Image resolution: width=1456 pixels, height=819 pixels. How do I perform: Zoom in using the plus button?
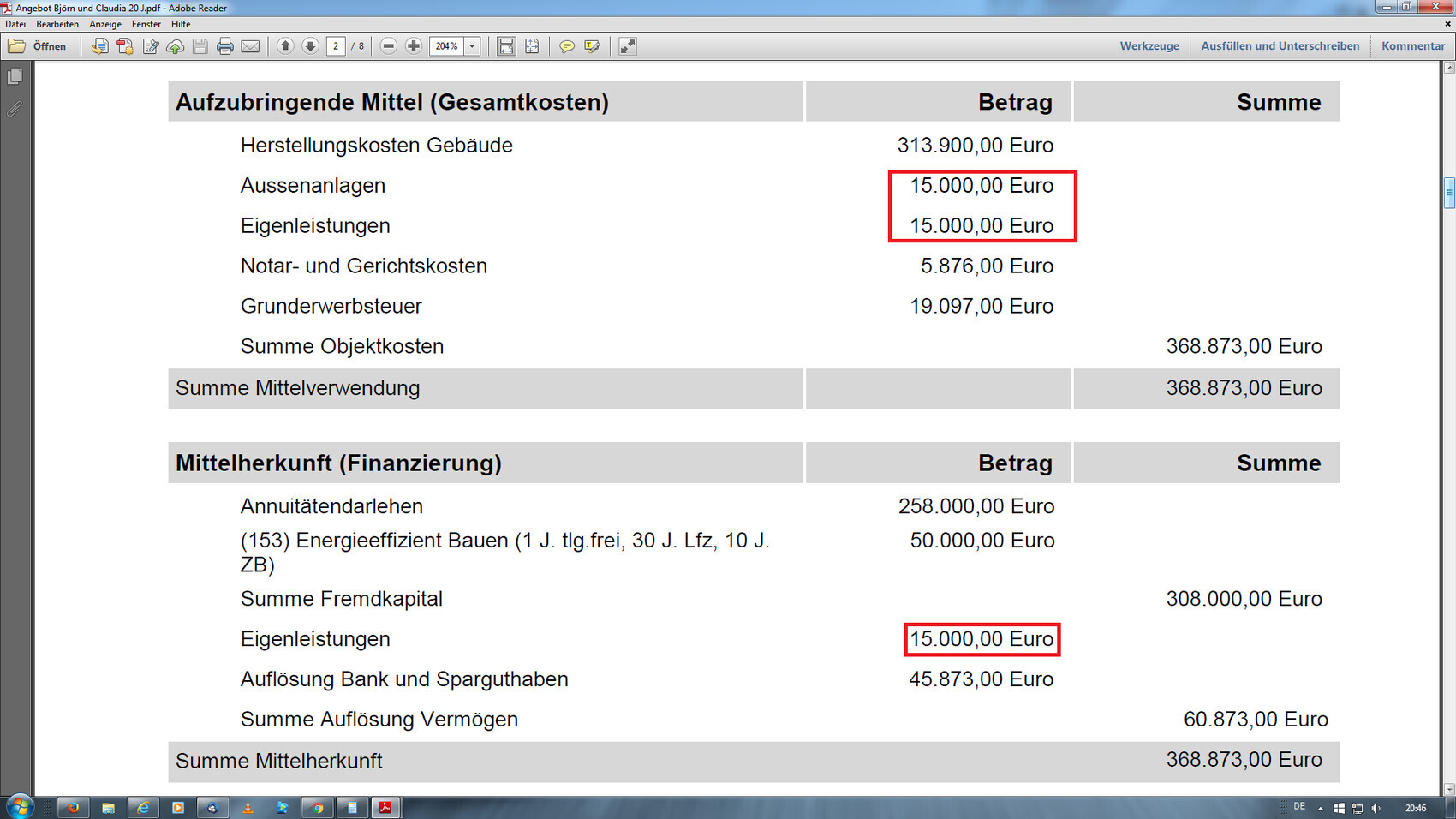coord(414,46)
